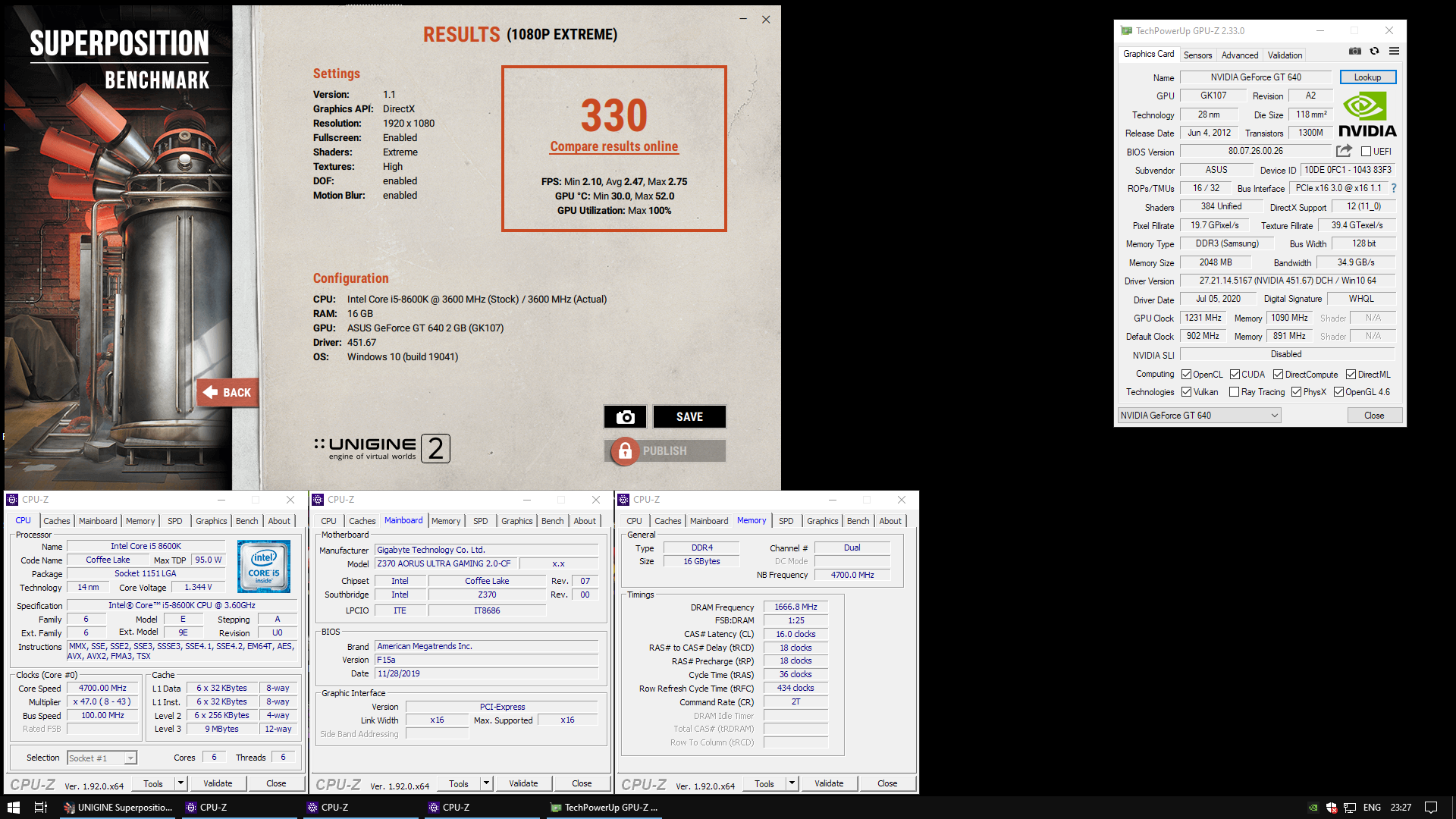Click the Driver Version field in GPU-Z
1456x819 pixels.
[x=1288, y=281]
